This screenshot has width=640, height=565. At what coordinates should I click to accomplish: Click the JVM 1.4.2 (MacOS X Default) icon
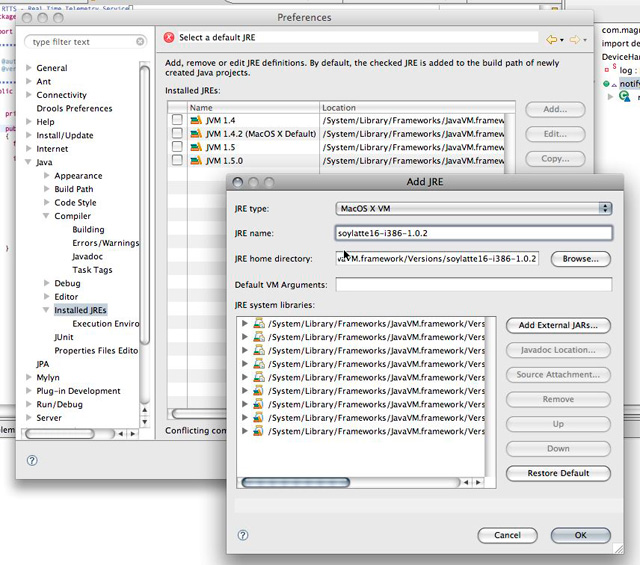(196, 133)
